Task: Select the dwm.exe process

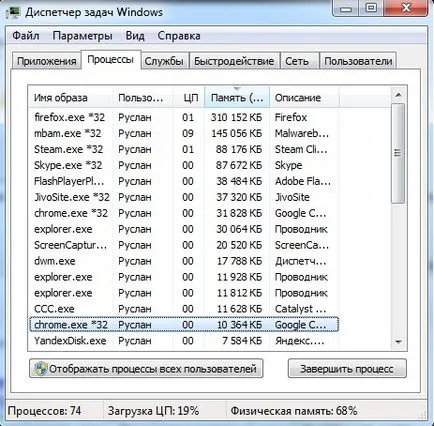Action: point(184,261)
